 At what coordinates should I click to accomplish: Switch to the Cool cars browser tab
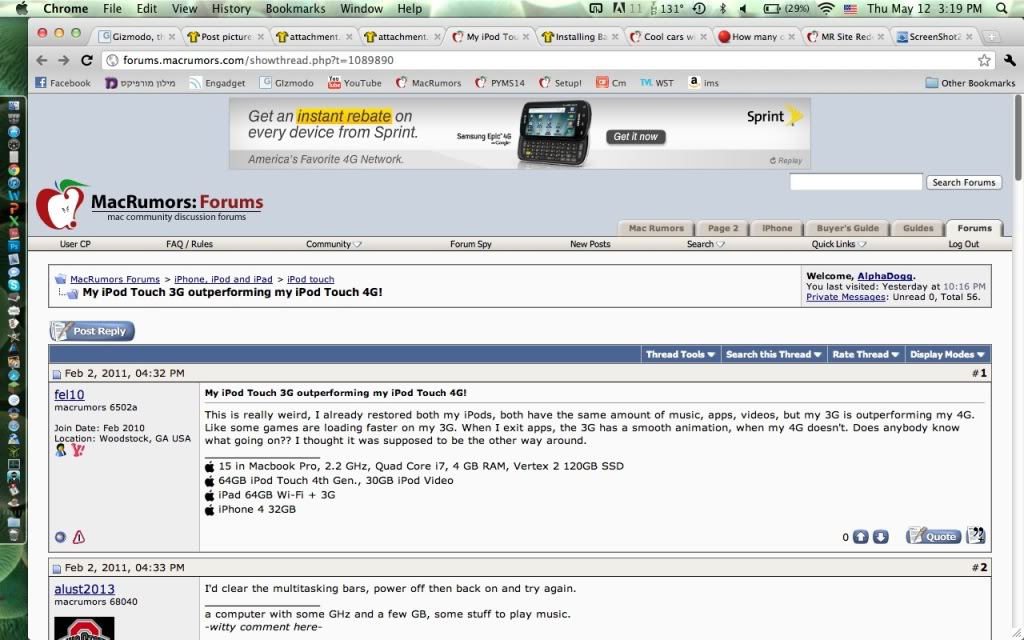tap(669, 37)
